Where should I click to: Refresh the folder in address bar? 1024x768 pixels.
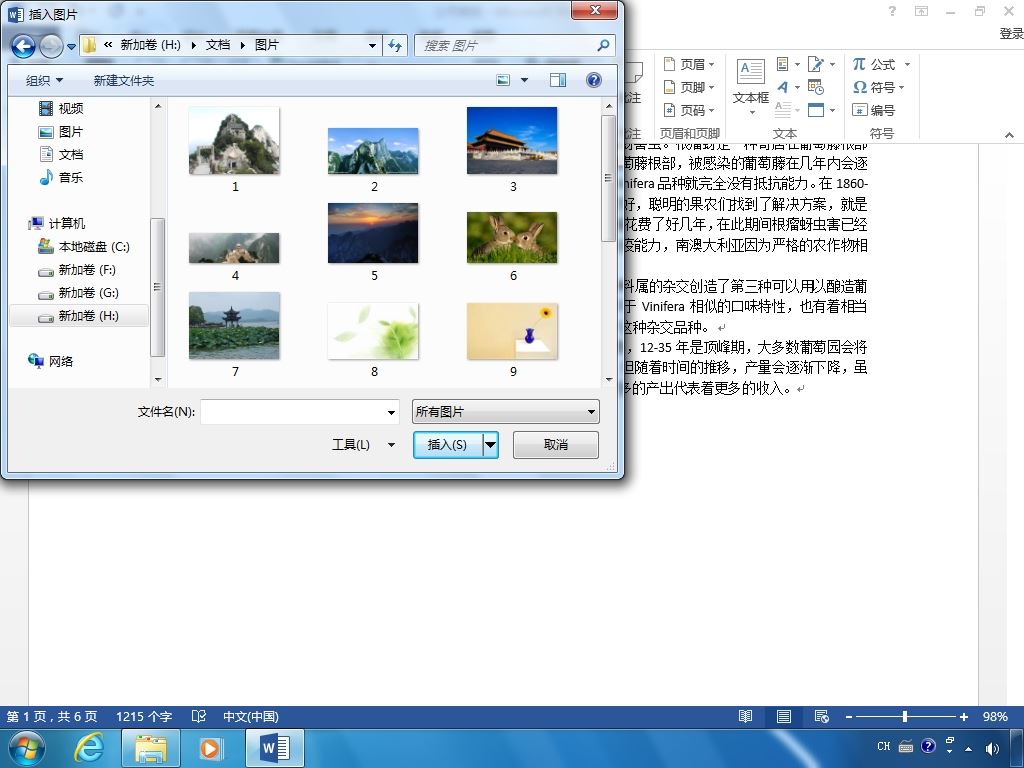pyautogui.click(x=395, y=45)
